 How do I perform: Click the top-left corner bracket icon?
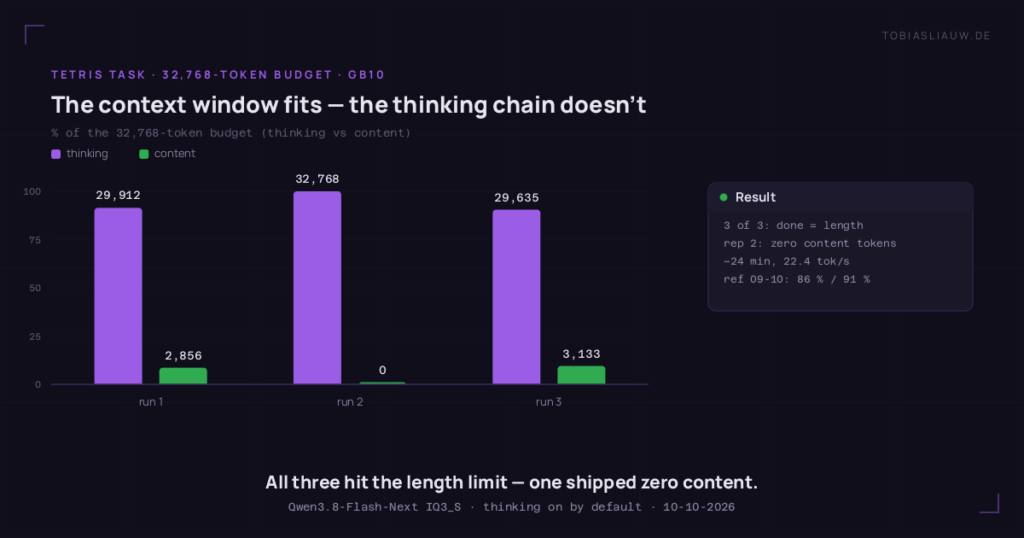click(x=34, y=34)
